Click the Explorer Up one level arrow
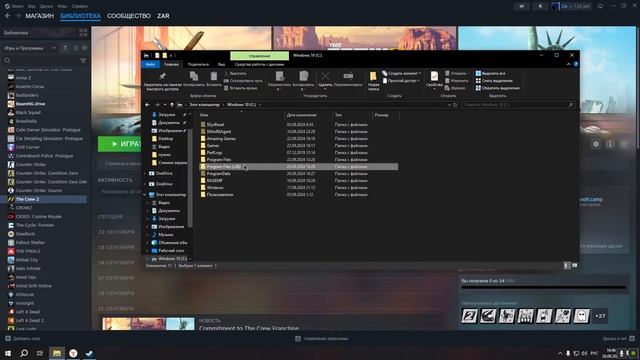640x360 pixels. pyautogui.click(x=172, y=105)
